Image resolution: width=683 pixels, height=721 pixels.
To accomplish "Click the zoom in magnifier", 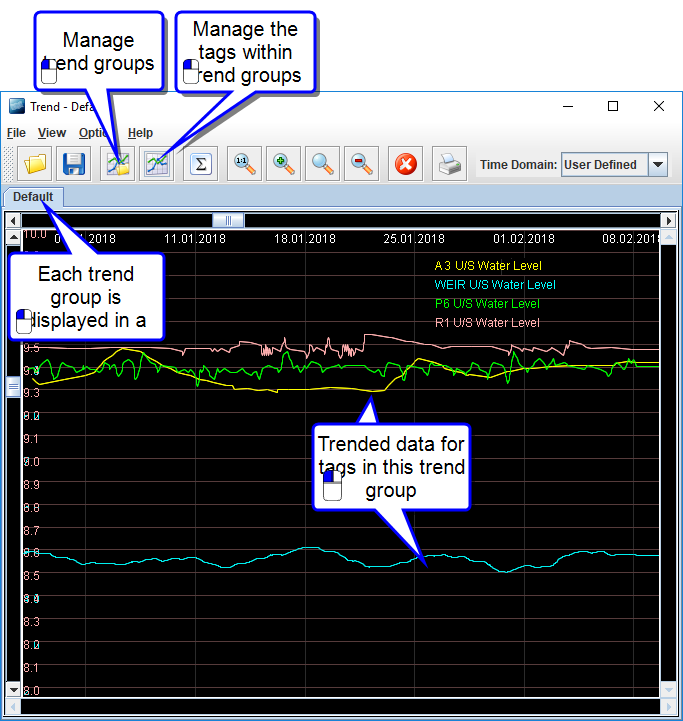I will coord(284,164).
